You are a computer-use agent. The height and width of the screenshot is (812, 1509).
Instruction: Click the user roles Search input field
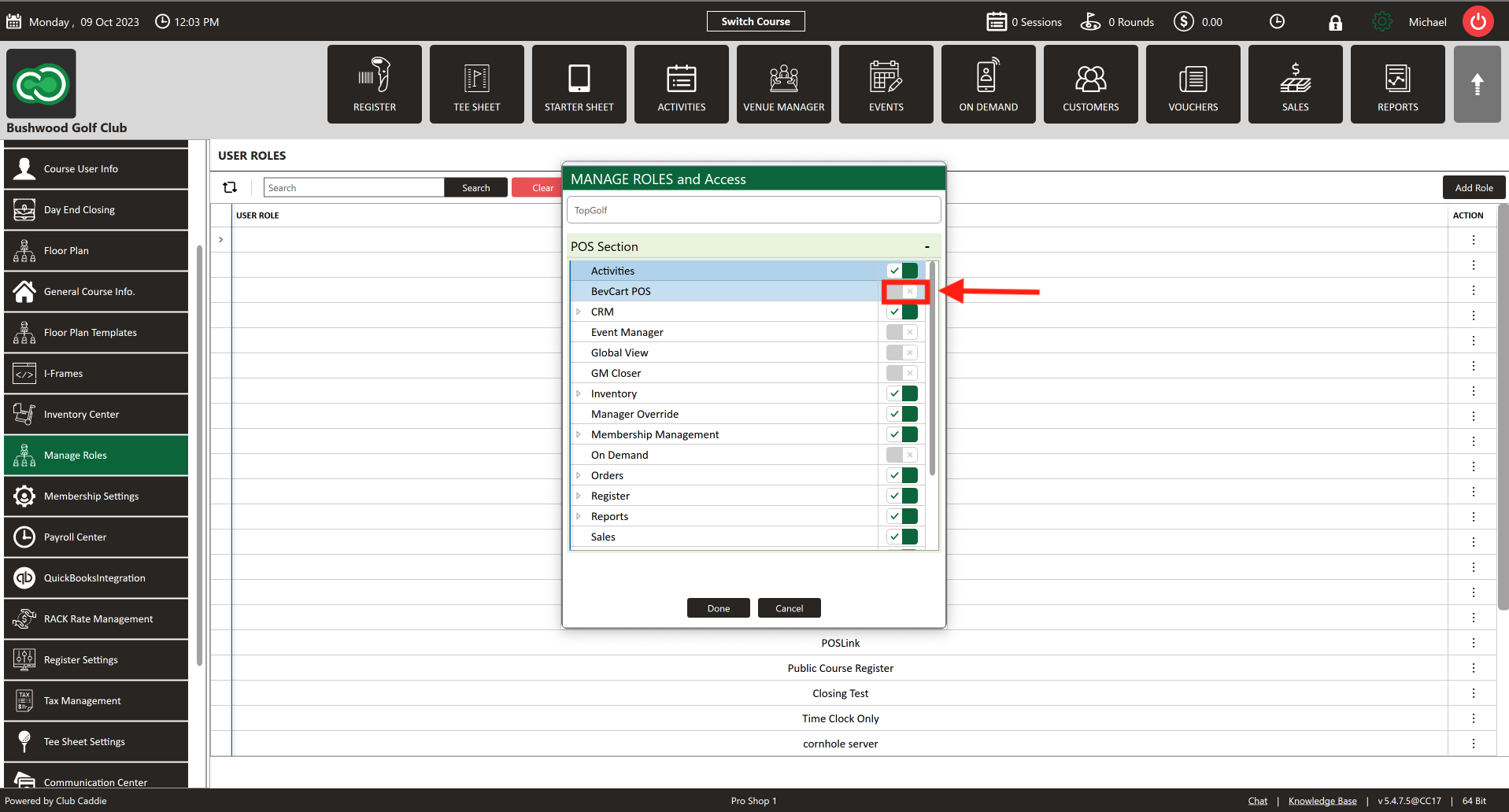(x=354, y=187)
